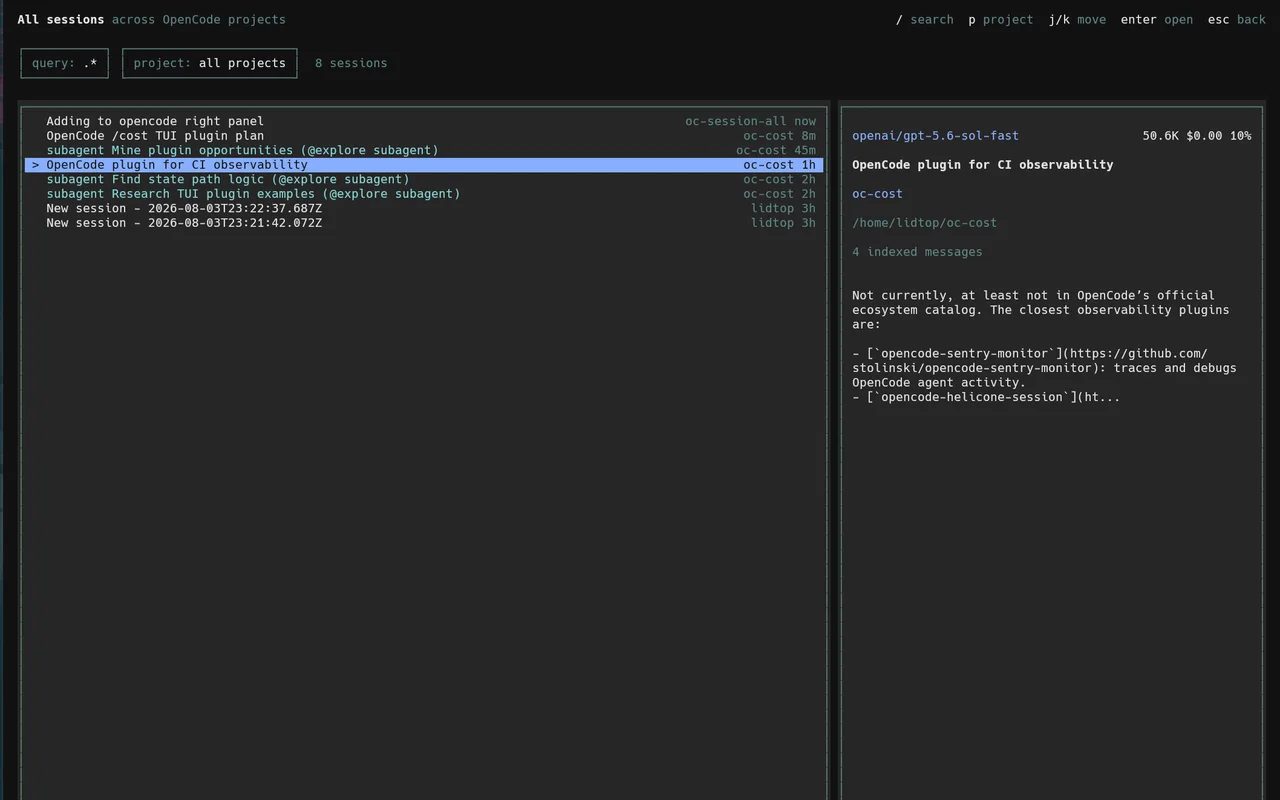This screenshot has height=800, width=1280.
Task: Click the '>' selection marker on highlighted row
Action: click(x=36, y=165)
